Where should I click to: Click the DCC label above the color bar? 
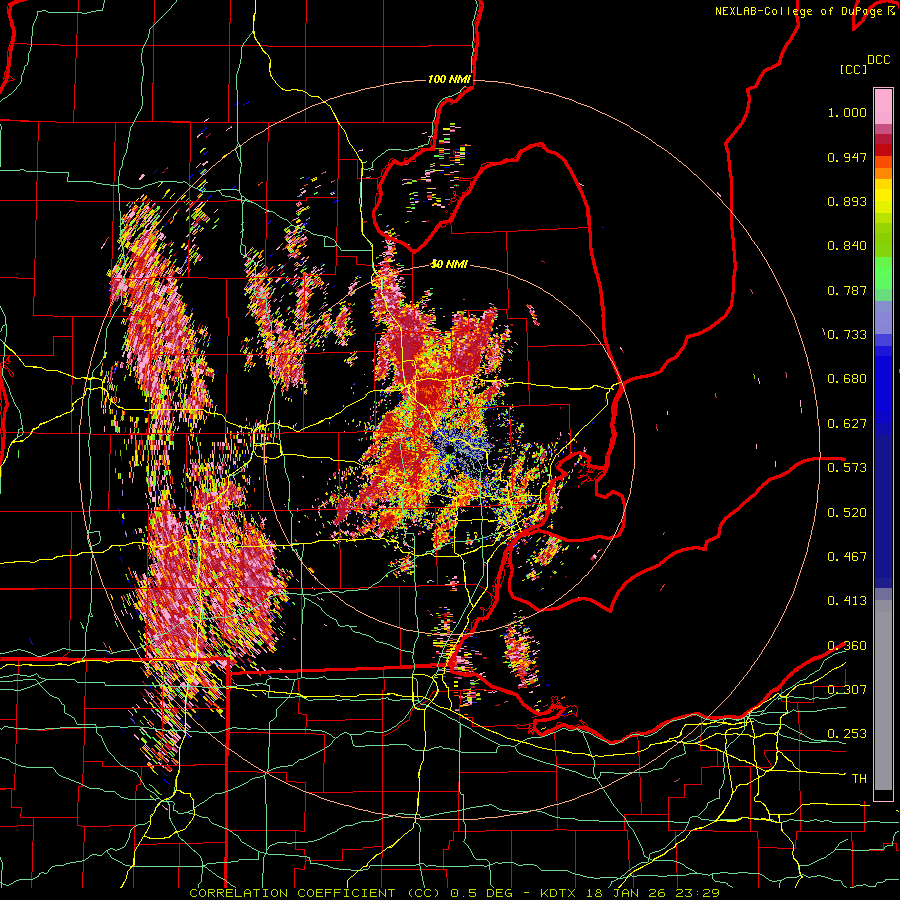[x=878, y=60]
